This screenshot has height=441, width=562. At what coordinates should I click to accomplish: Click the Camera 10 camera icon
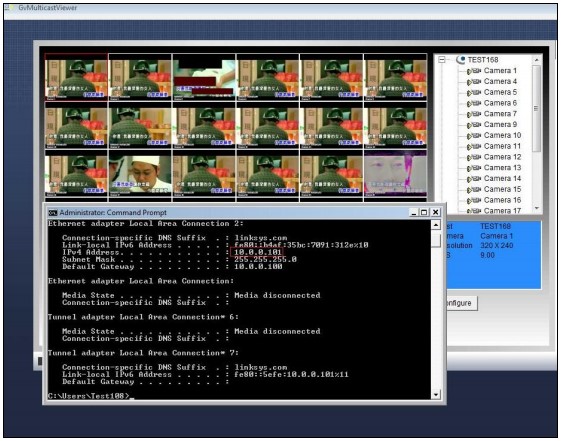(x=474, y=136)
